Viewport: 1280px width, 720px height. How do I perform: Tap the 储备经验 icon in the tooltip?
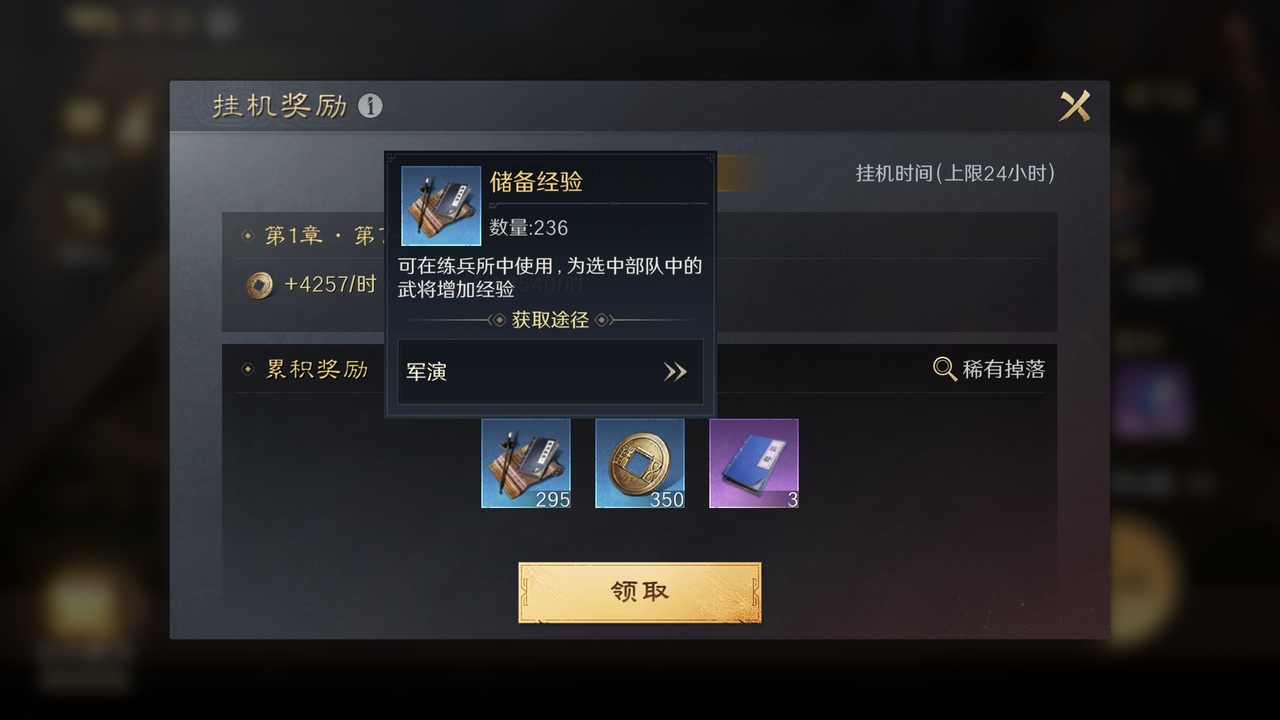(x=441, y=206)
